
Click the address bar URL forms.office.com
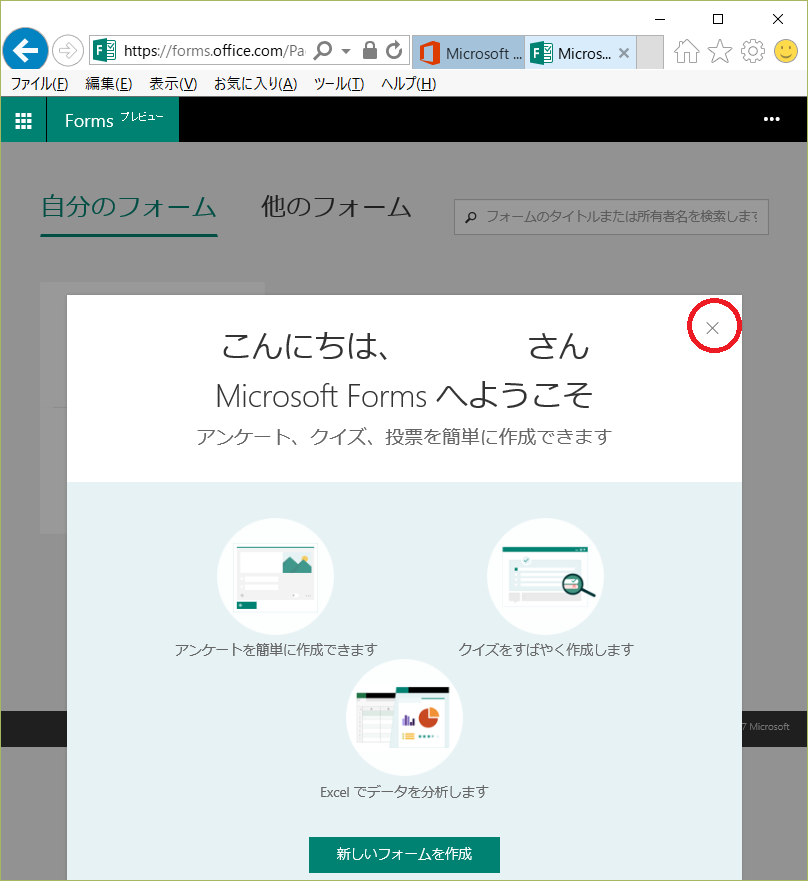click(214, 51)
